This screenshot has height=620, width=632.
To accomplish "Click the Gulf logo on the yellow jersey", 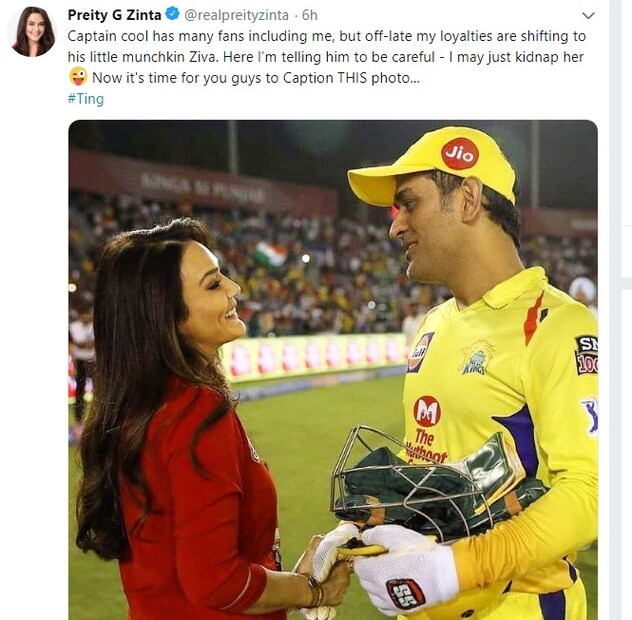I will [x=420, y=352].
